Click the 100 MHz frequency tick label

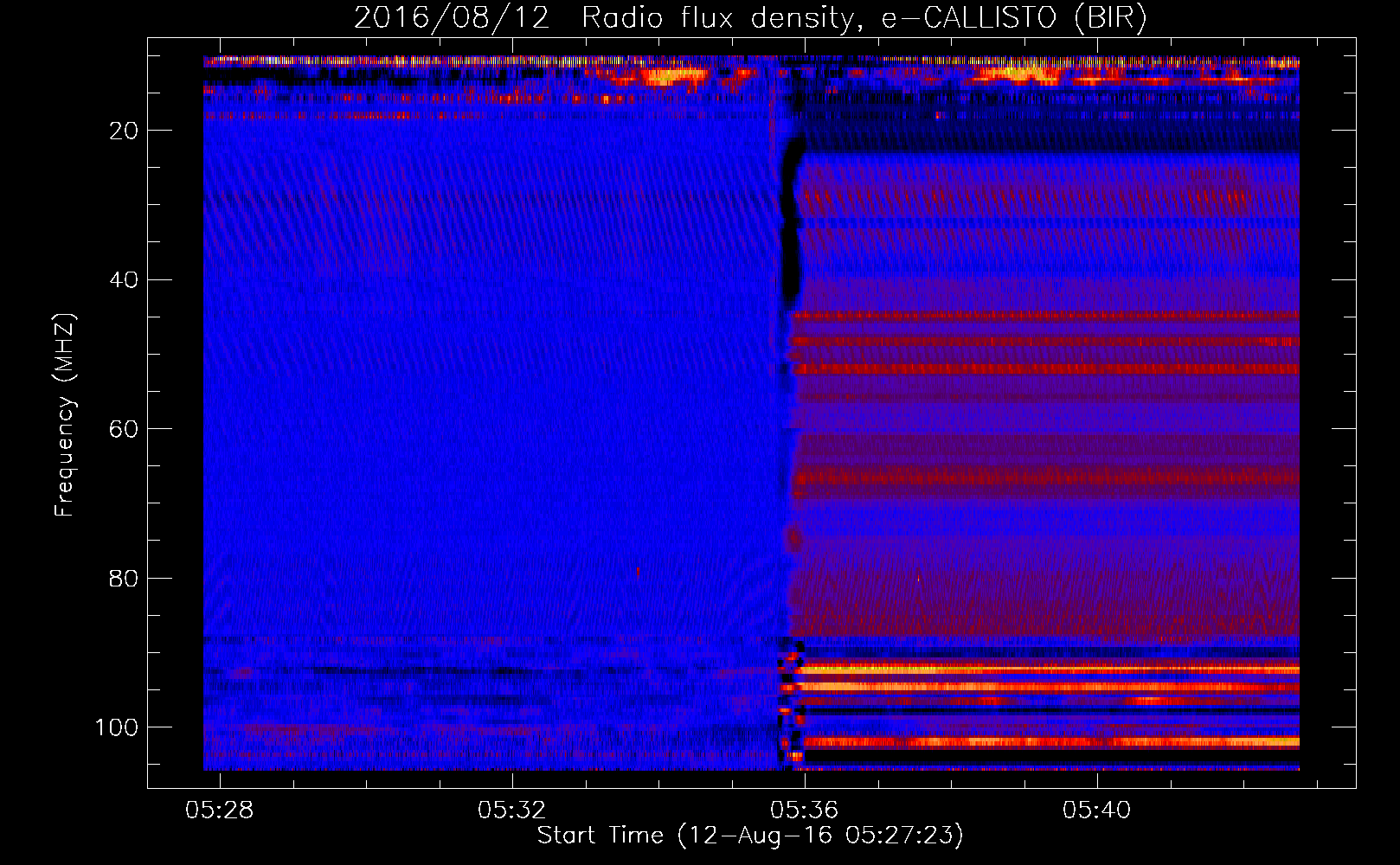pos(117,727)
